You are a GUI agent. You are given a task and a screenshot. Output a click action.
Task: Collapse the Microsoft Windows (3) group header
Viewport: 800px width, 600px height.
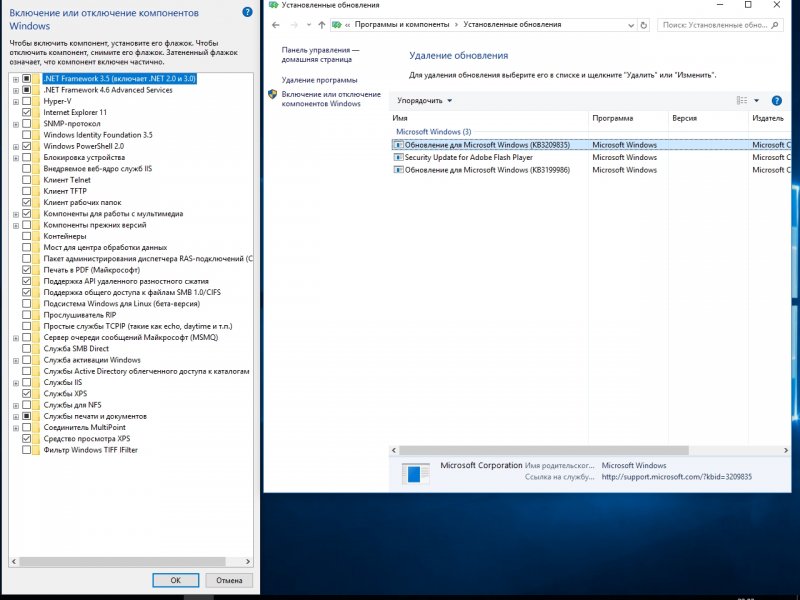[x=434, y=132]
